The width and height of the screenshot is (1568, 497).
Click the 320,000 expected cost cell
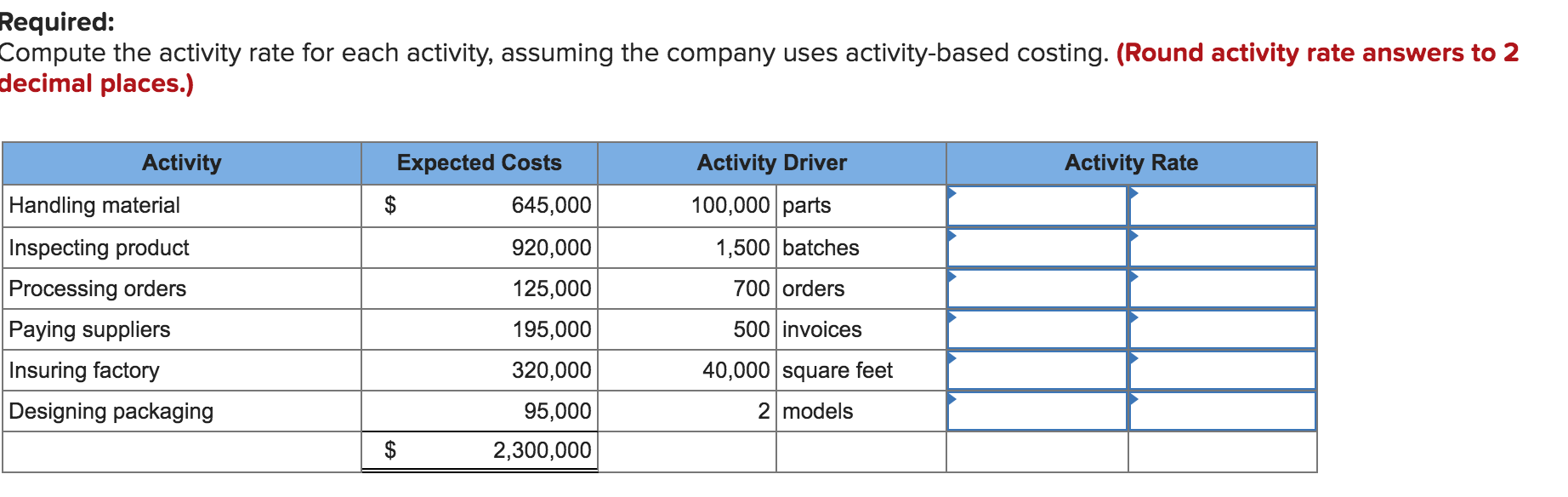(x=480, y=370)
